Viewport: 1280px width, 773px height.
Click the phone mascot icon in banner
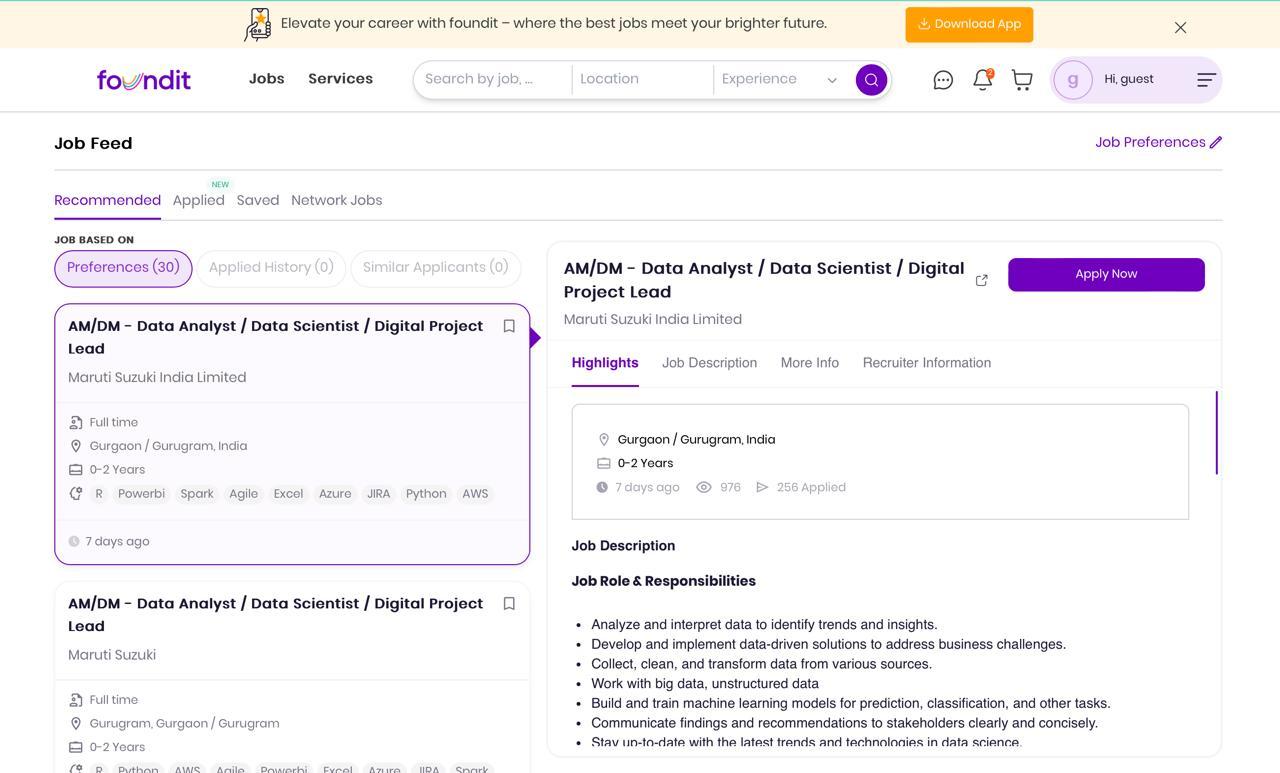click(258, 24)
